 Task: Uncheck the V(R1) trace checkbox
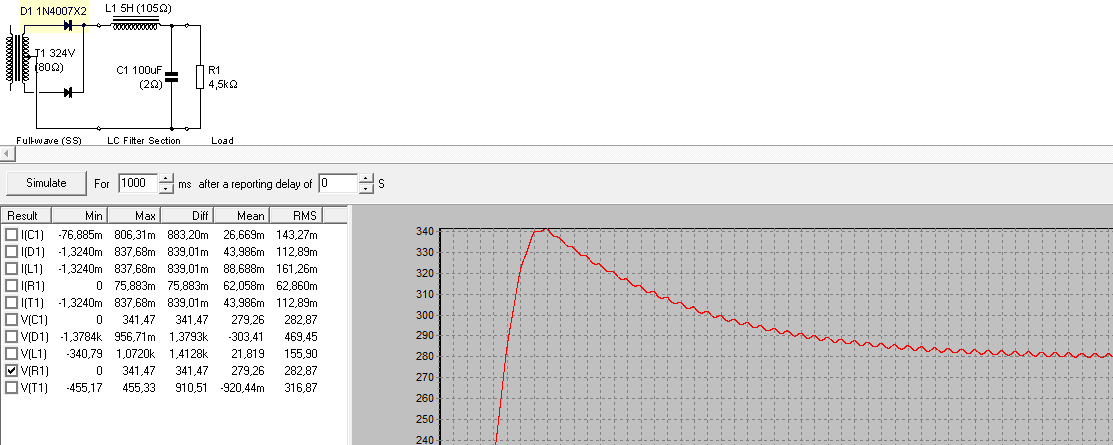(x=11, y=370)
